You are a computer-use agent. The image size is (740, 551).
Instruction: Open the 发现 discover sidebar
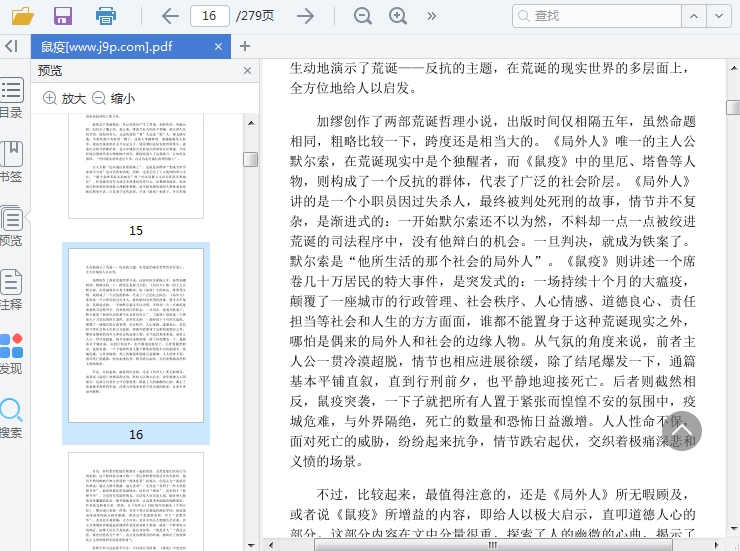pyautogui.click(x=11, y=354)
